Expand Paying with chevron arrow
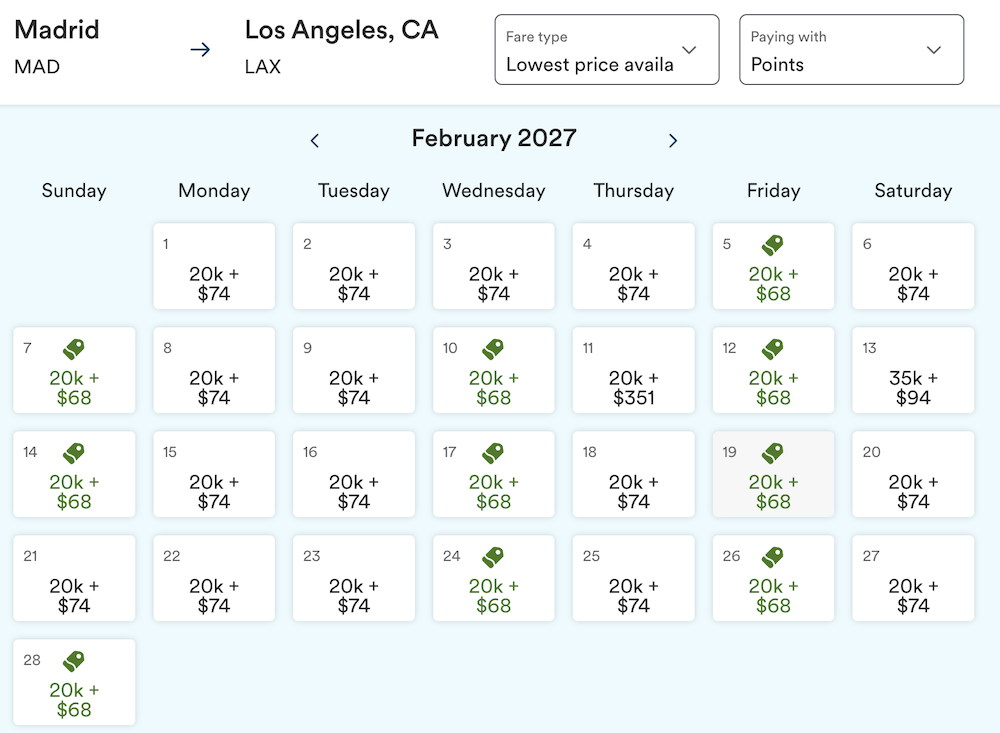1000x733 pixels. 934,50
